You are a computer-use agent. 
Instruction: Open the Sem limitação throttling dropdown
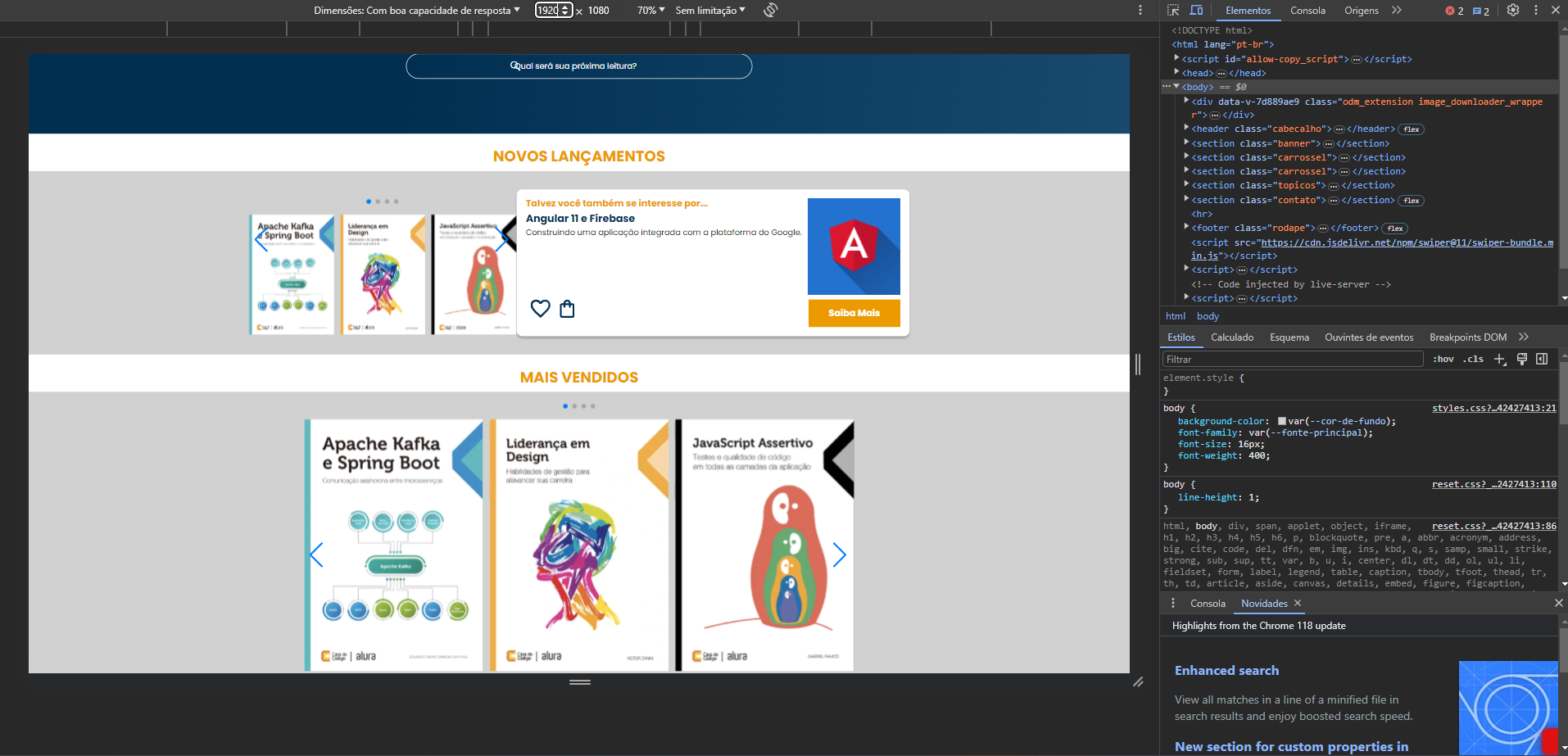[x=710, y=11]
